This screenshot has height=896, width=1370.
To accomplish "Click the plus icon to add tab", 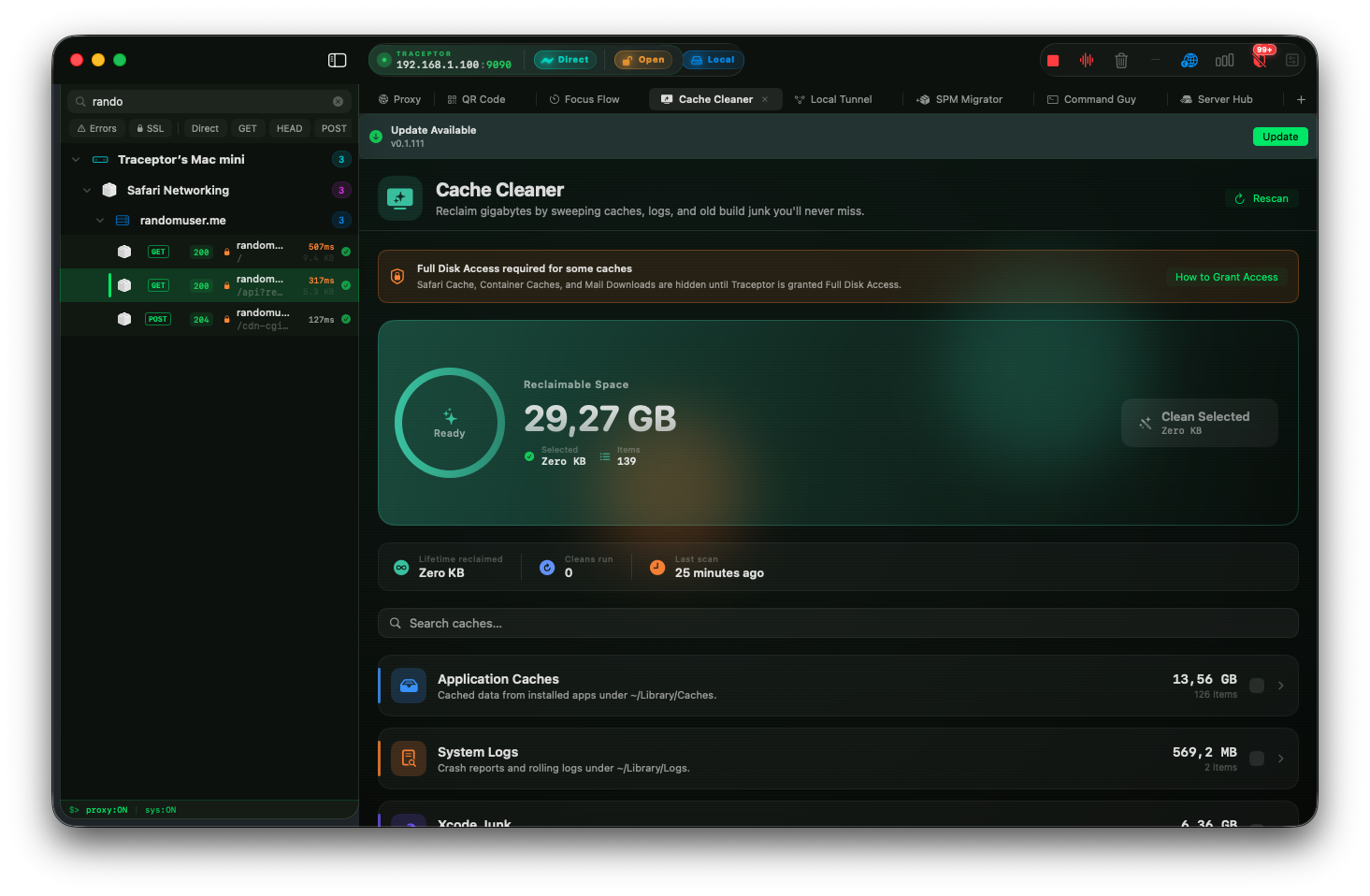I will pyautogui.click(x=1301, y=99).
